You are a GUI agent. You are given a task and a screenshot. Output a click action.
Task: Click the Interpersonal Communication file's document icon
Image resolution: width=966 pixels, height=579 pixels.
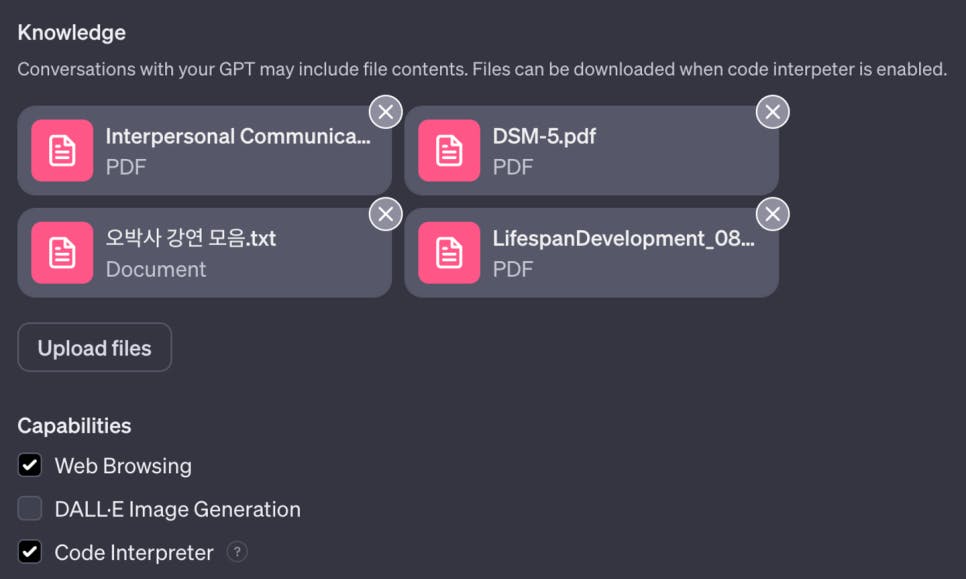[x=62, y=151]
